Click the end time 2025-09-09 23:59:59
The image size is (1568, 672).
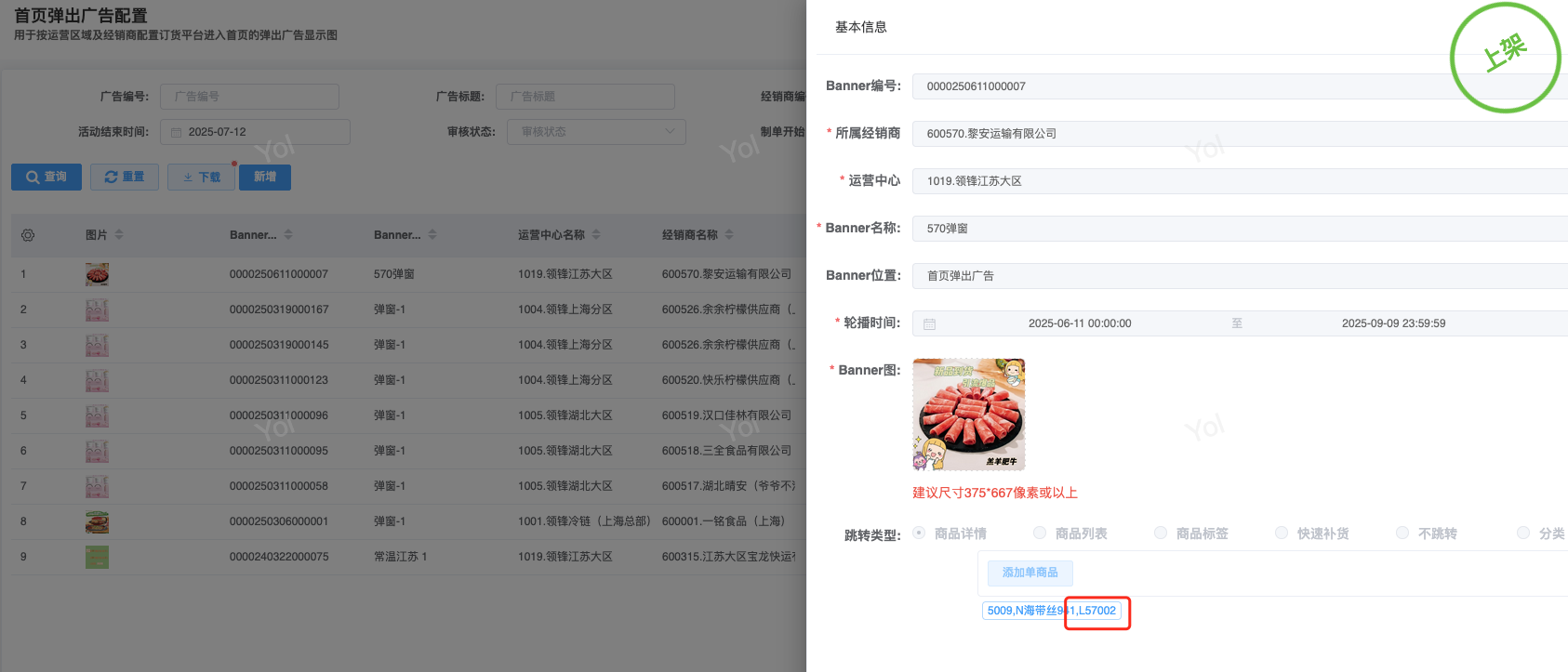(x=1393, y=323)
